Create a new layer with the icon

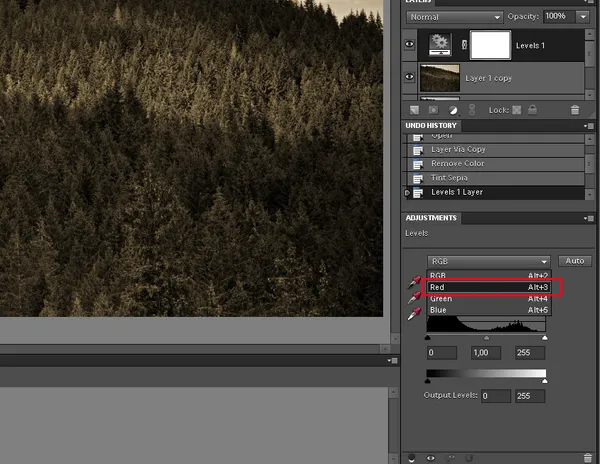click(414, 108)
